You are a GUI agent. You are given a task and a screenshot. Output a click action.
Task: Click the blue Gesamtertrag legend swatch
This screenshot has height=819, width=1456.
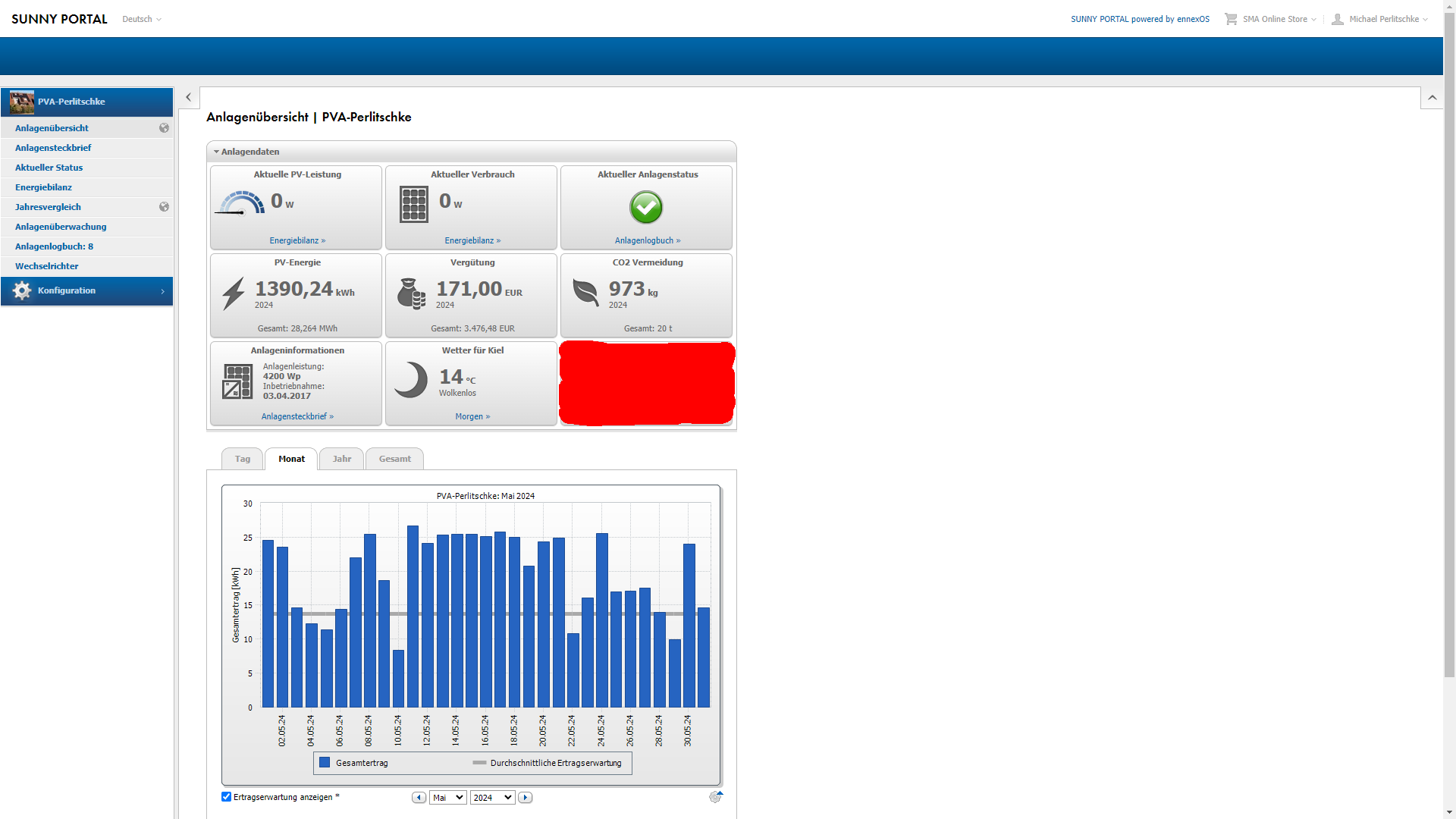point(325,763)
